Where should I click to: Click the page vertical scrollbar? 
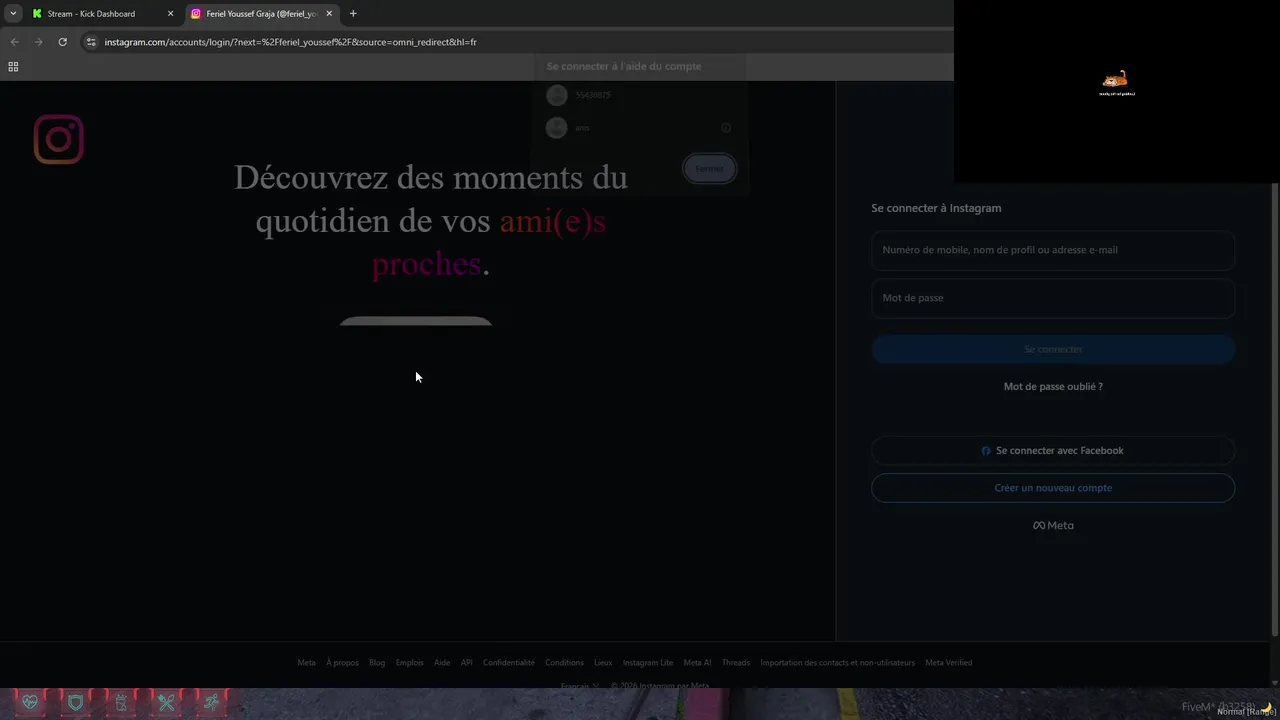1274,410
